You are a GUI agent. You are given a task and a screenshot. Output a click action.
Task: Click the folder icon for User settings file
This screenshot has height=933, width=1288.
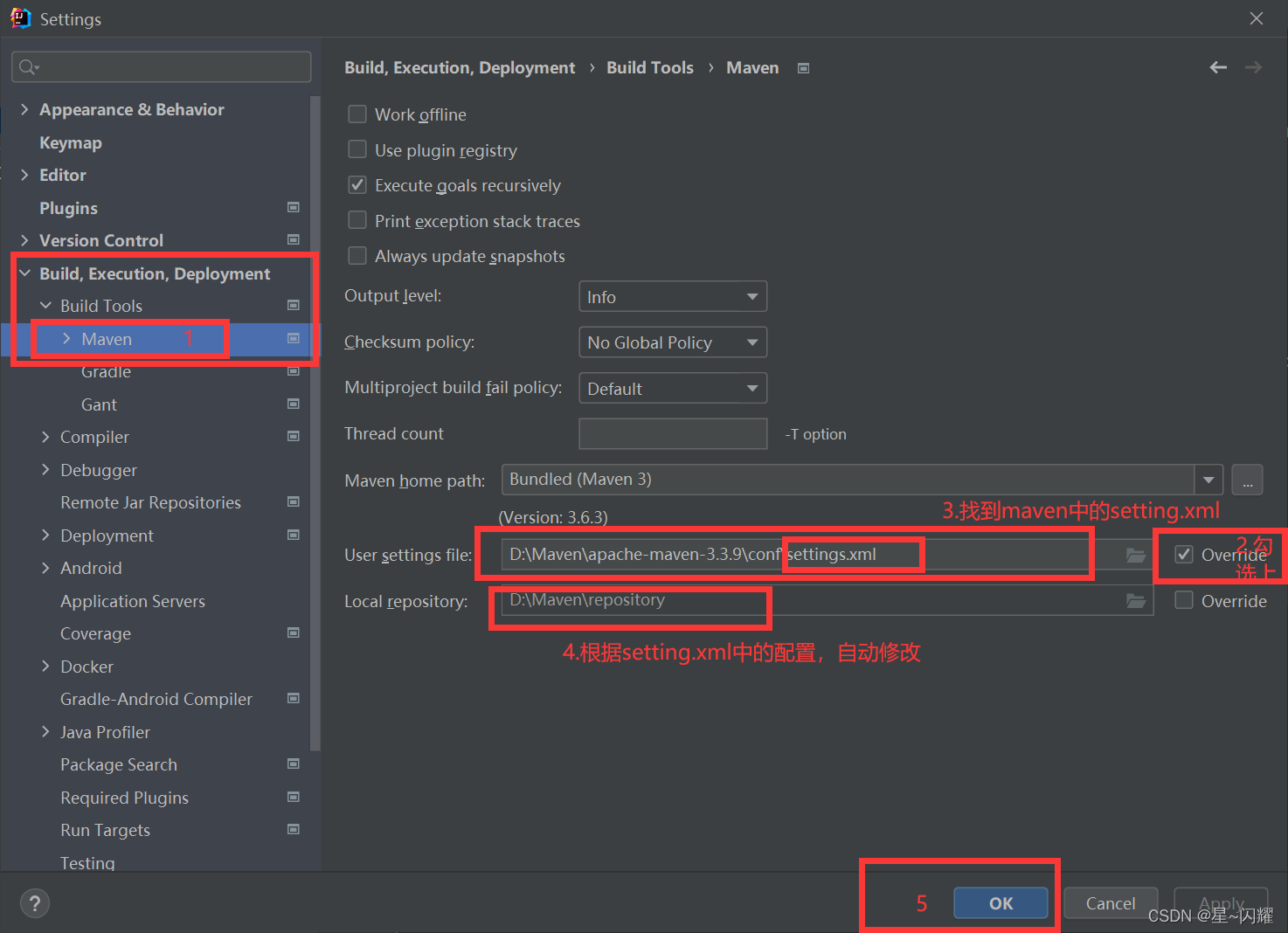[x=1135, y=555]
